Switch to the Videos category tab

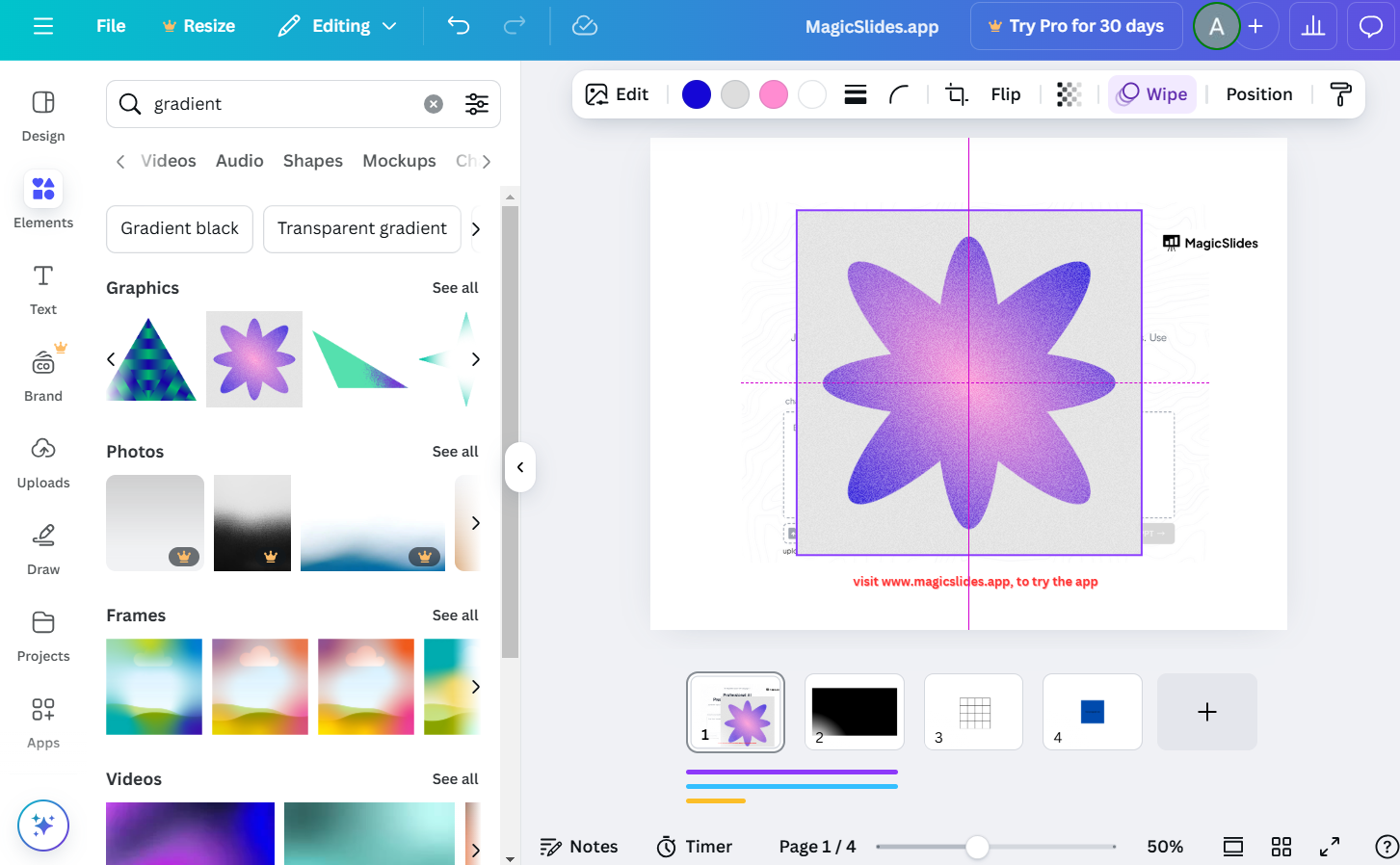tap(169, 161)
